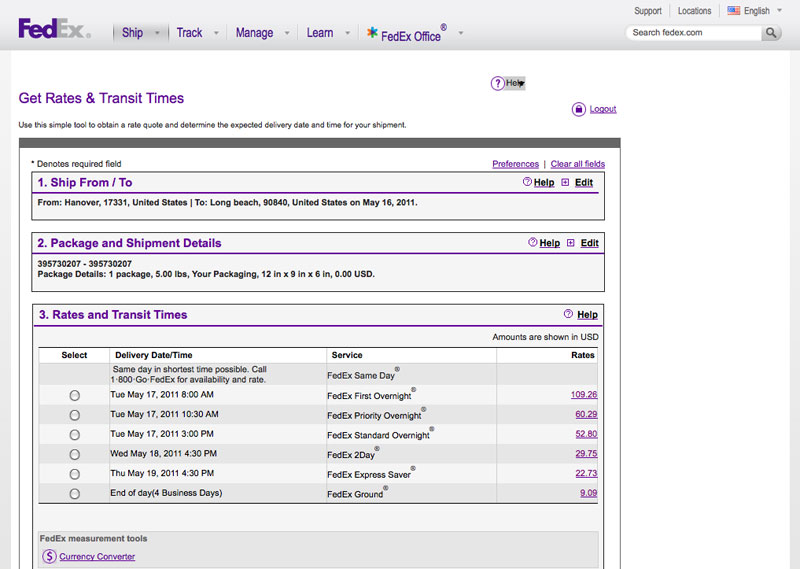Click plus icon beside Edit in Ship From / To
Viewport: 800px width, 569px height.
[565, 182]
